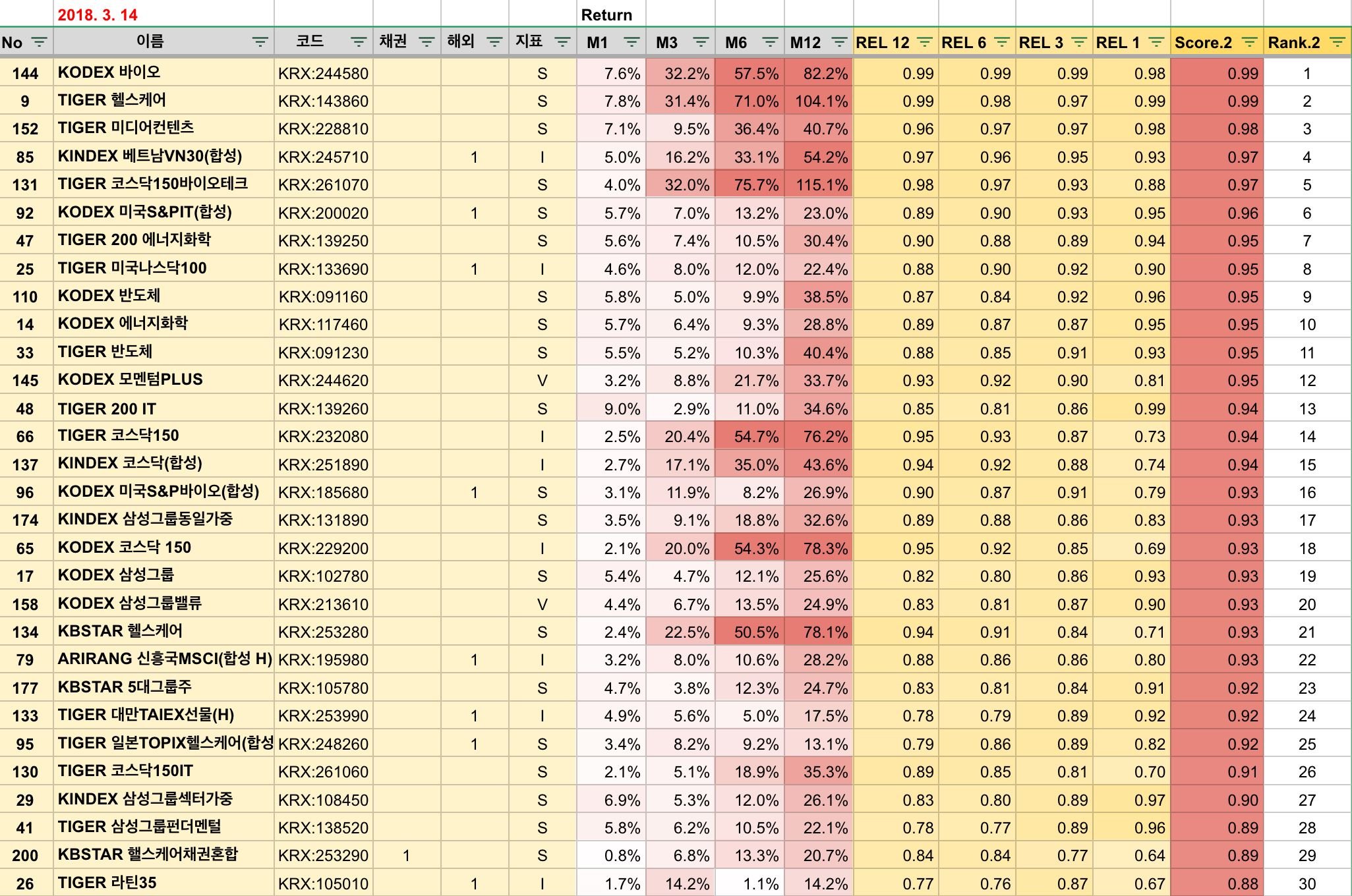
Task: Open the filter icon on the M3 column
Action: coord(701,43)
